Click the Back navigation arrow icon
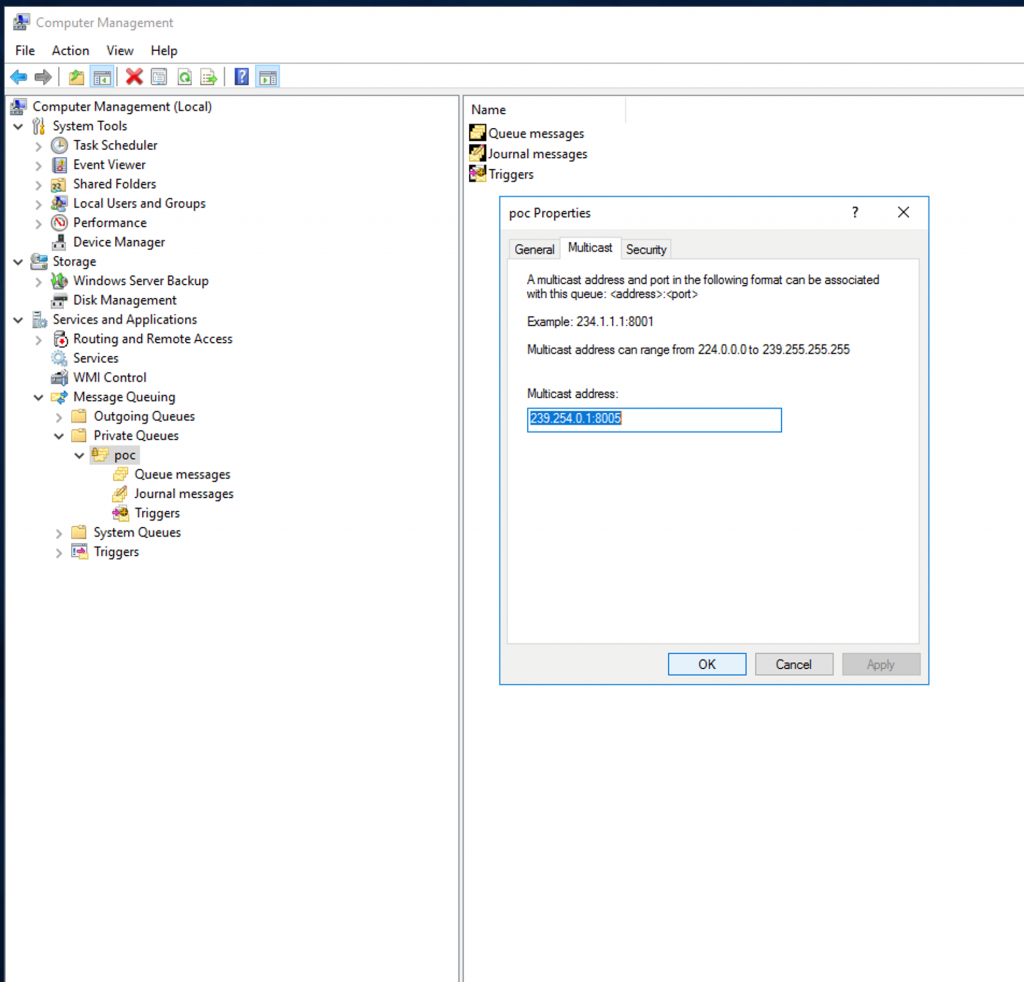Viewport: 1024px width, 982px height. [18, 77]
